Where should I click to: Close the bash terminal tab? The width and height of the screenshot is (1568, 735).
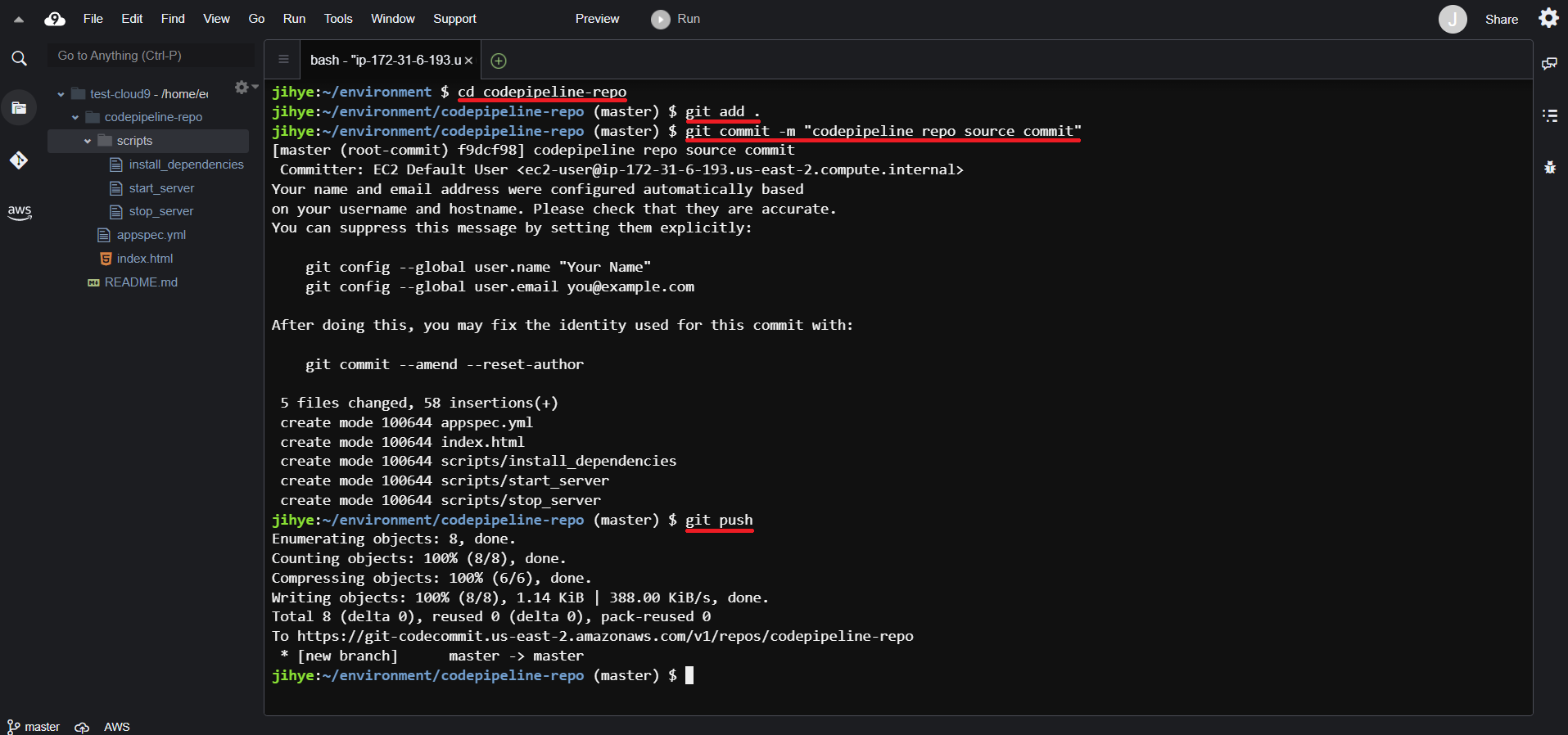click(468, 61)
